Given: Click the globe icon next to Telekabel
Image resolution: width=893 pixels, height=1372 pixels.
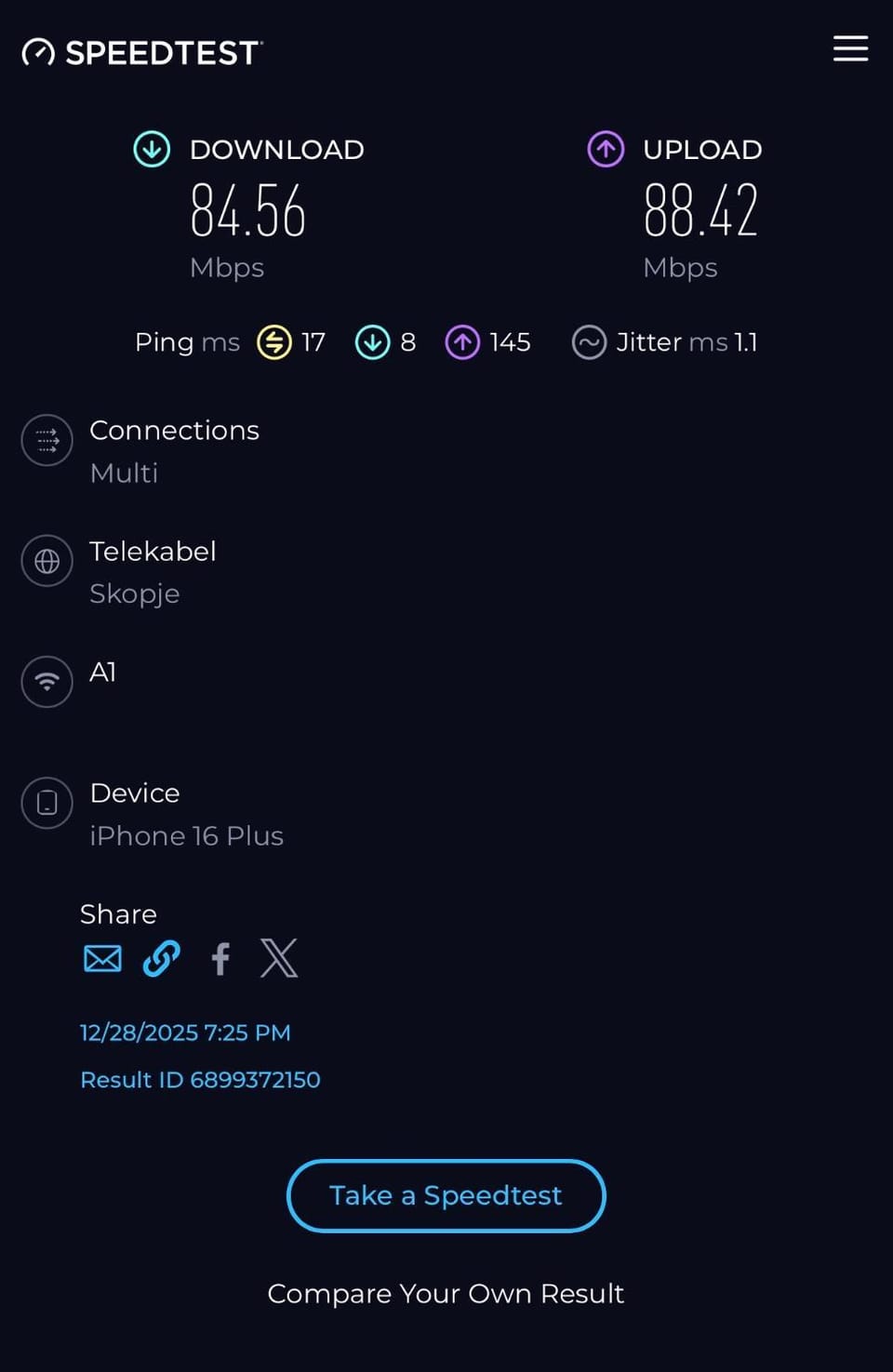Looking at the screenshot, I should [47, 561].
